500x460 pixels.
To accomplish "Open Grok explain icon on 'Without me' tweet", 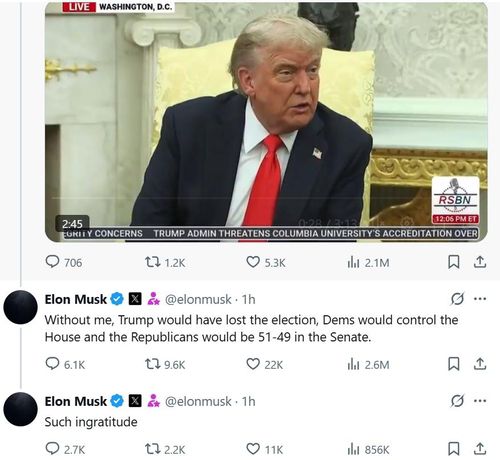I will click(457, 299).
